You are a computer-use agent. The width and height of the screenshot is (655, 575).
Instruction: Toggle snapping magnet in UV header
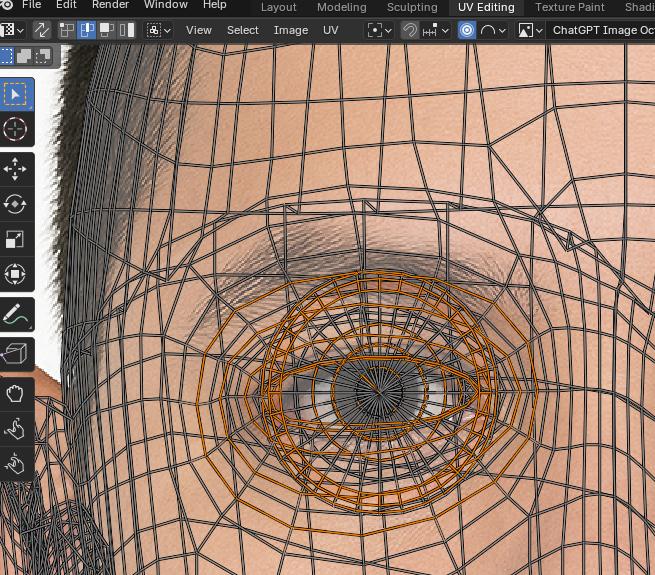click(x=409, y=30)
